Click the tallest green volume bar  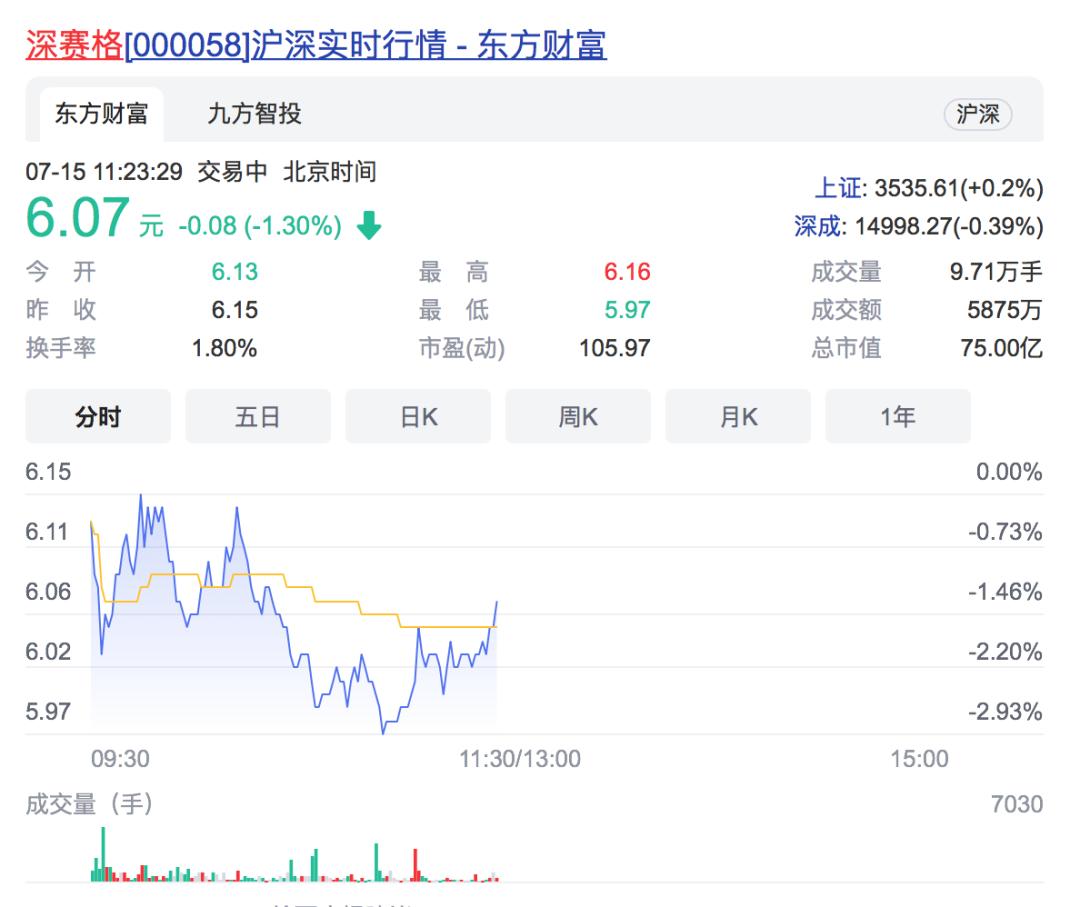coord(103,854)
